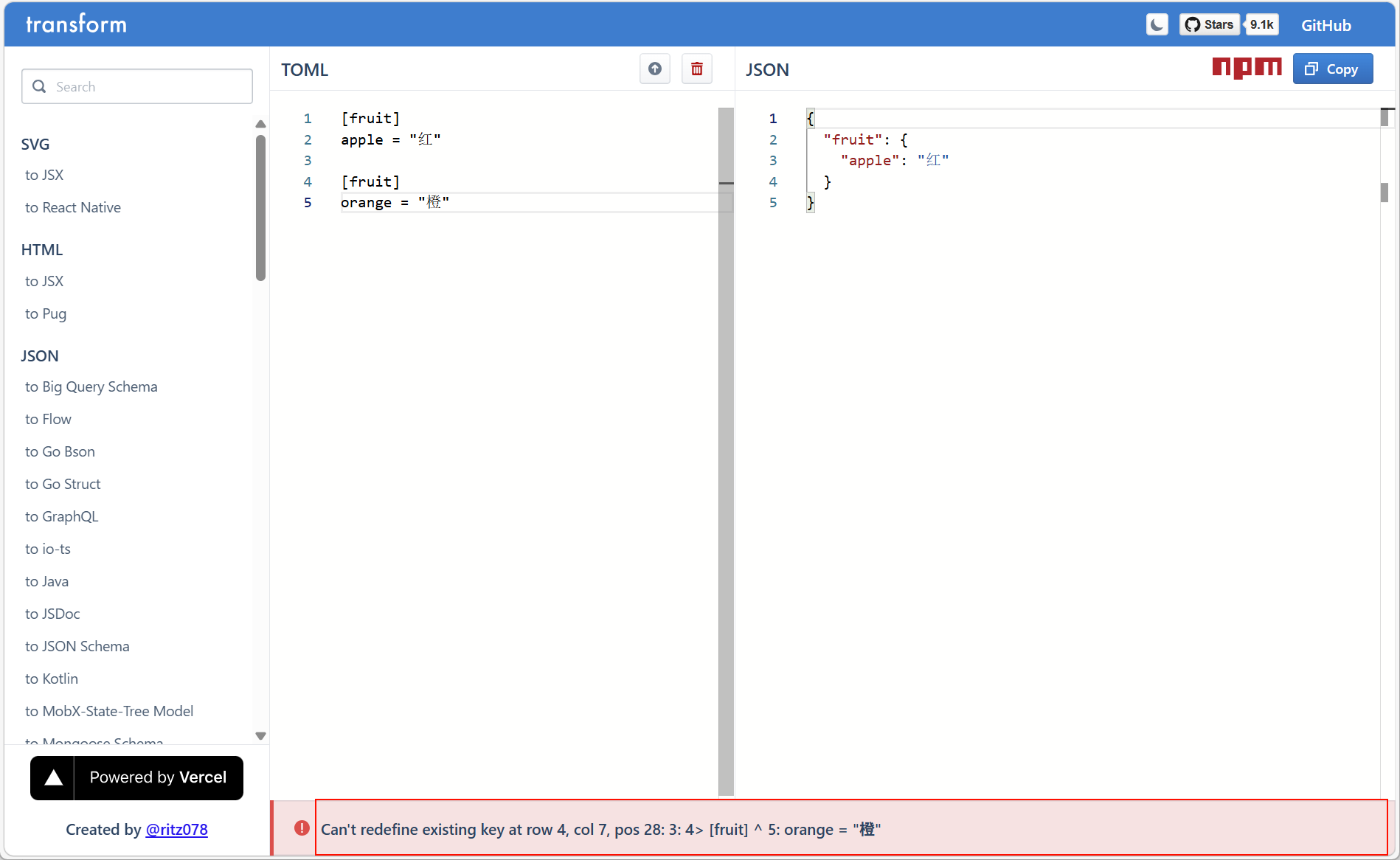Image resolution: width=1400 pixels, height=860 pixels.
Task: Click the GitHub Stars badge
Action: tap(1210, 25)
